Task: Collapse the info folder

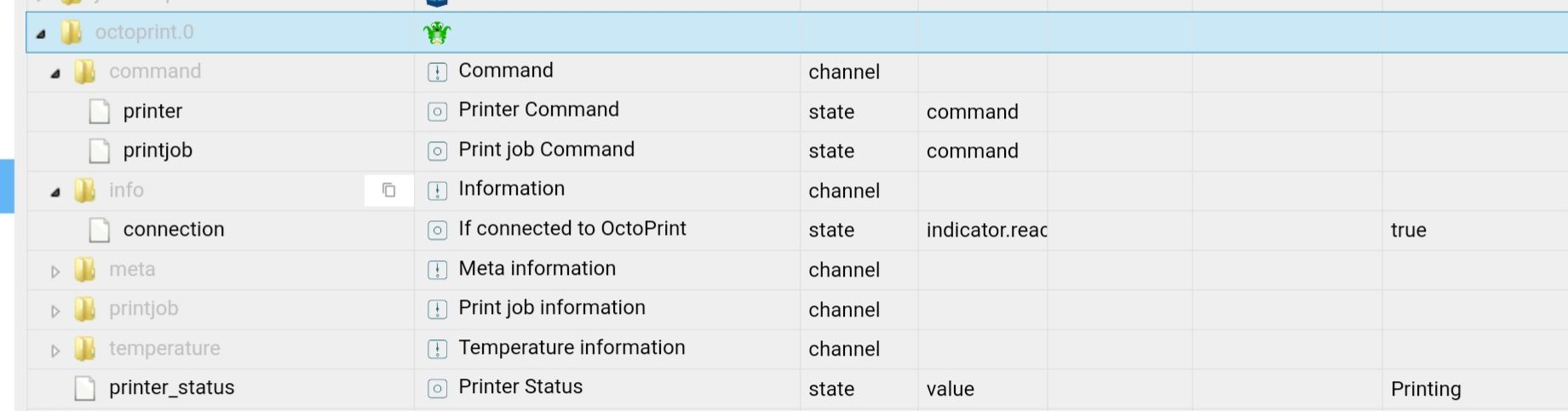Action: click(55, 192)
